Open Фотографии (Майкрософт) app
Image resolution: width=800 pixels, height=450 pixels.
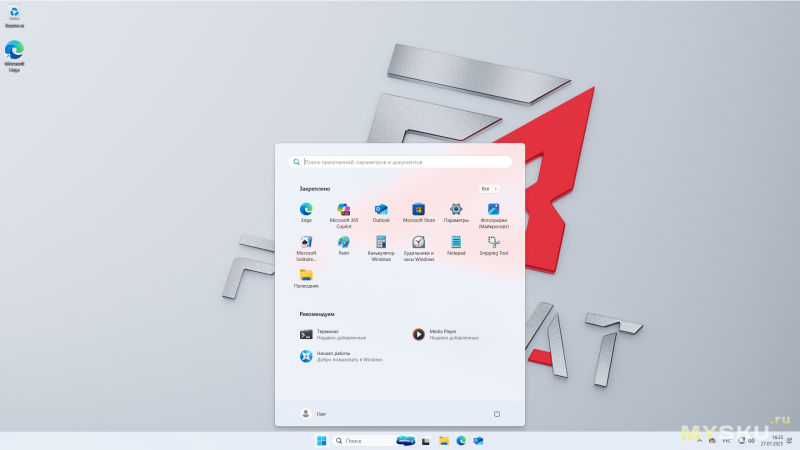coord(493,215)
